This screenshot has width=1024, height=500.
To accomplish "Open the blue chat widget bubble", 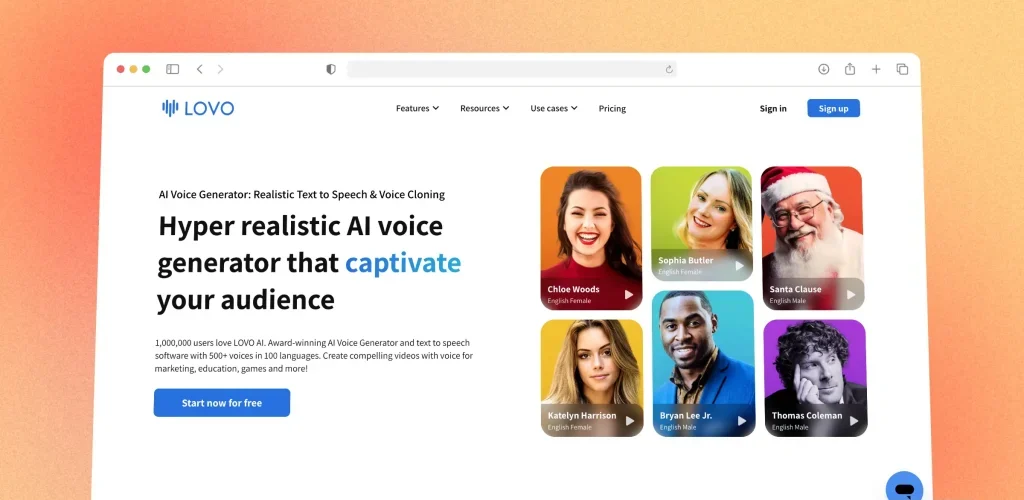I will click(904, 487).
